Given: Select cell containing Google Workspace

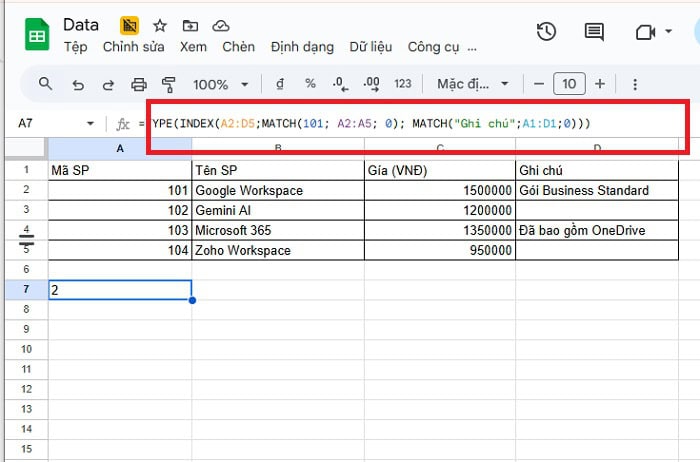Looking at the screenshot, I should [277, 190].
